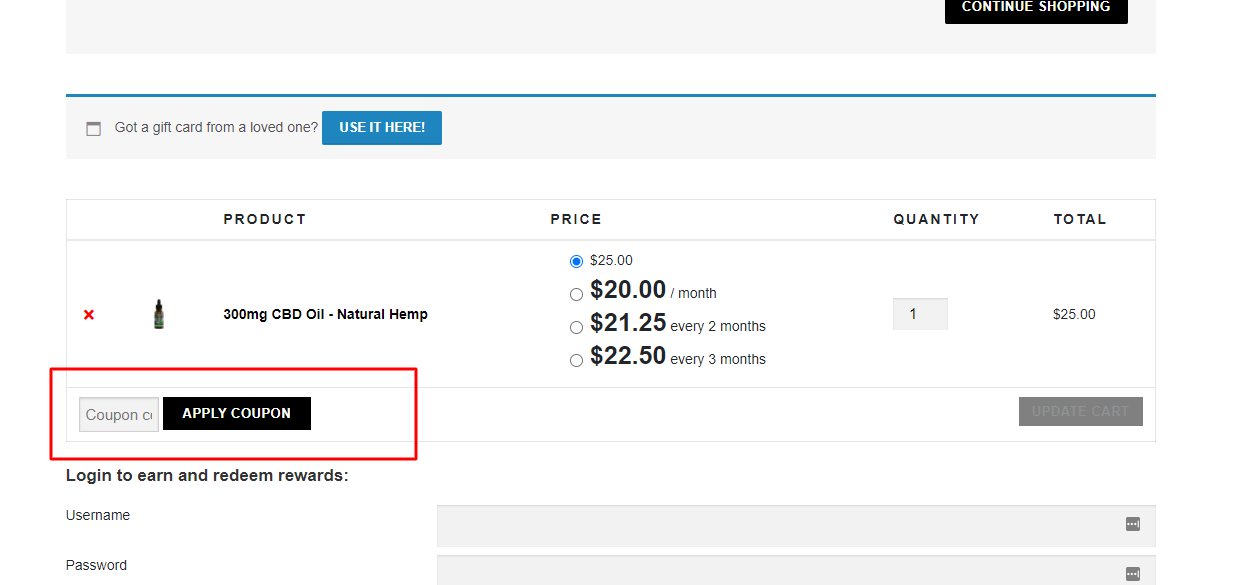Open the 300mg CBD Oil - Natural Hemp link
Viewport: 1250px width, 585px height.
click(325, 314)
